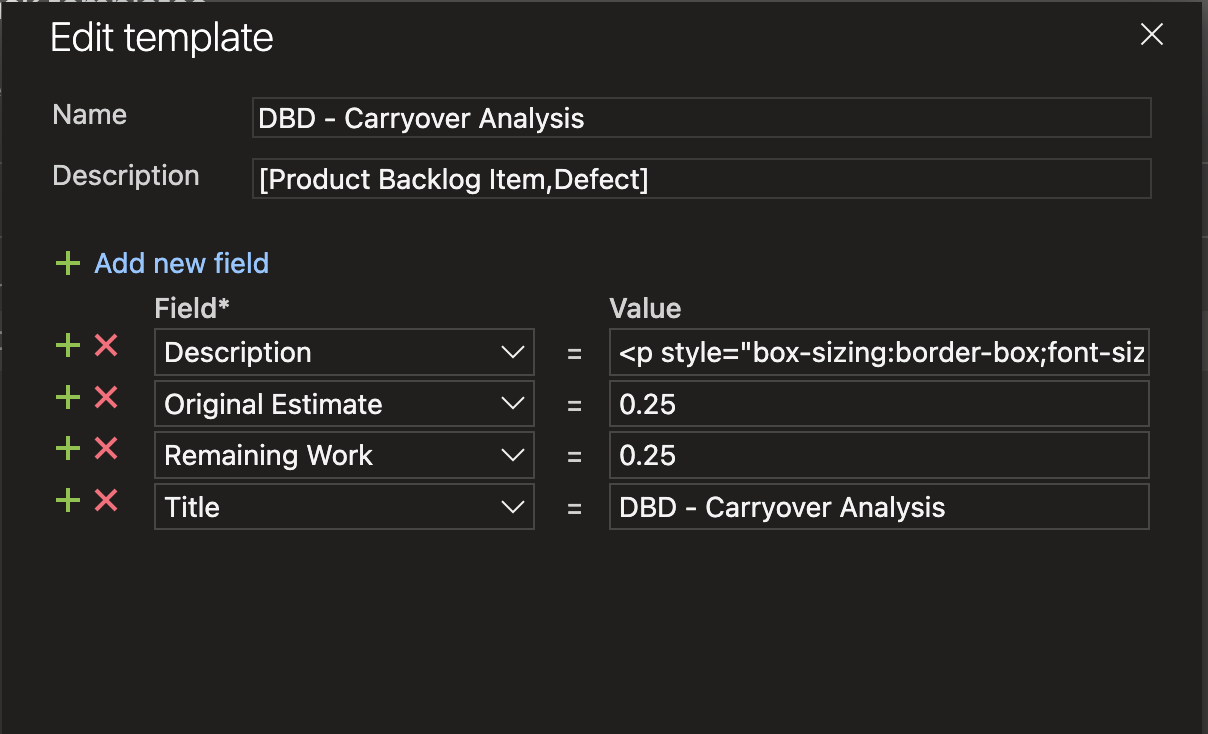1208x734 pixels.
Task: Click green plus beside Remaining Work row
Action: pyautogui.click(x=67, y=449)
